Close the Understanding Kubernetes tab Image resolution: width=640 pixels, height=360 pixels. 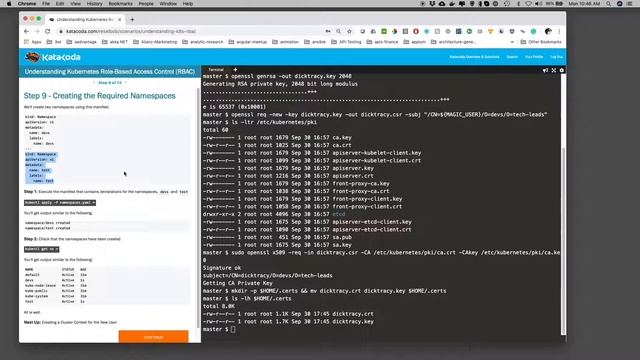pyautogui.click(x=120, y=20)
